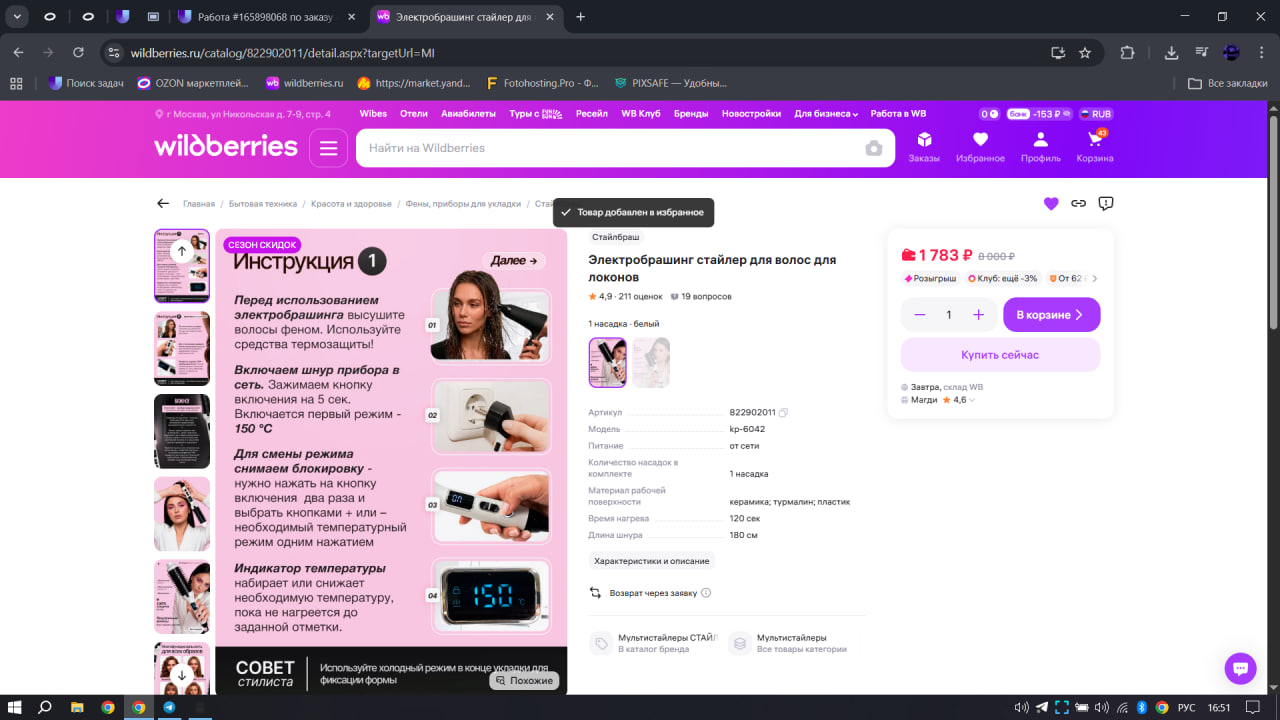
Task: Open WB Клуб in the top navigation
Action: pyautogui.click(x=641, y=114)
